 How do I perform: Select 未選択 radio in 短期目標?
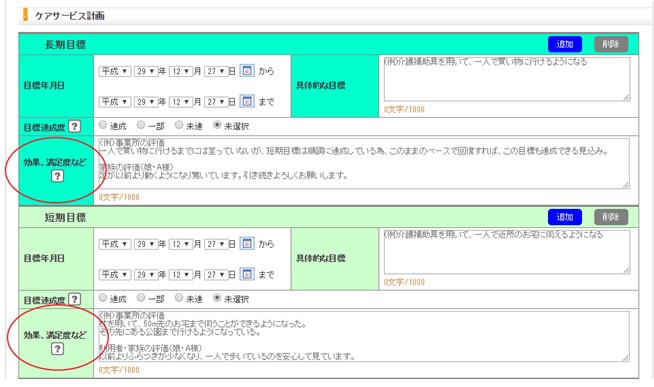click(217, 297)
